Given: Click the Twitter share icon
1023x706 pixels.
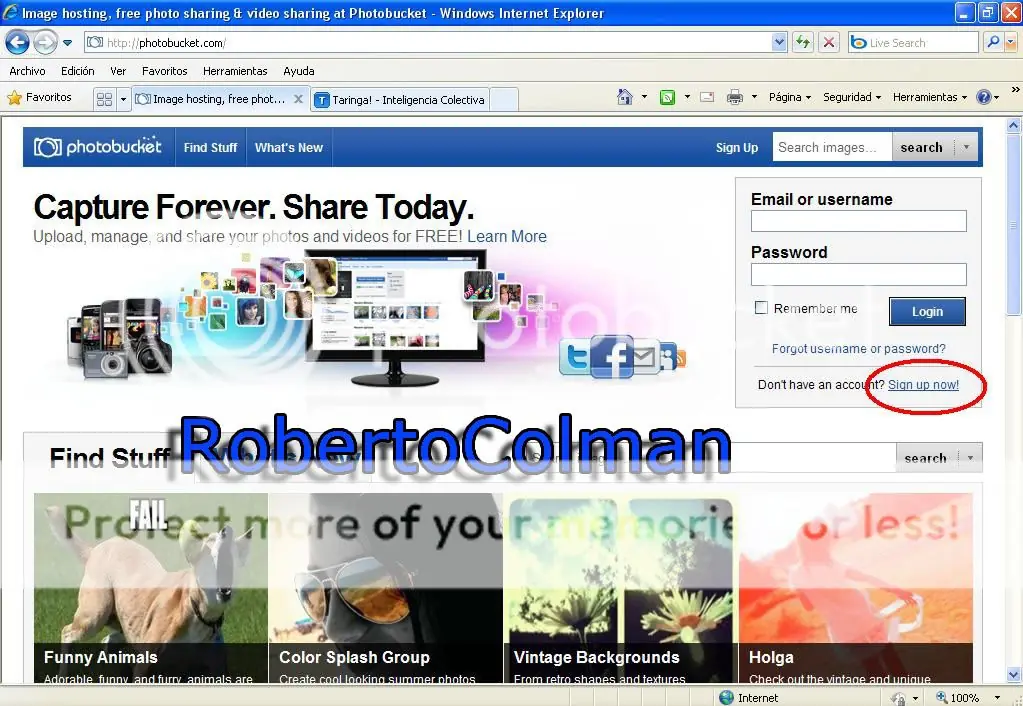Looking at the screenshot, I should pyautogui.click(x=575, y=357).
